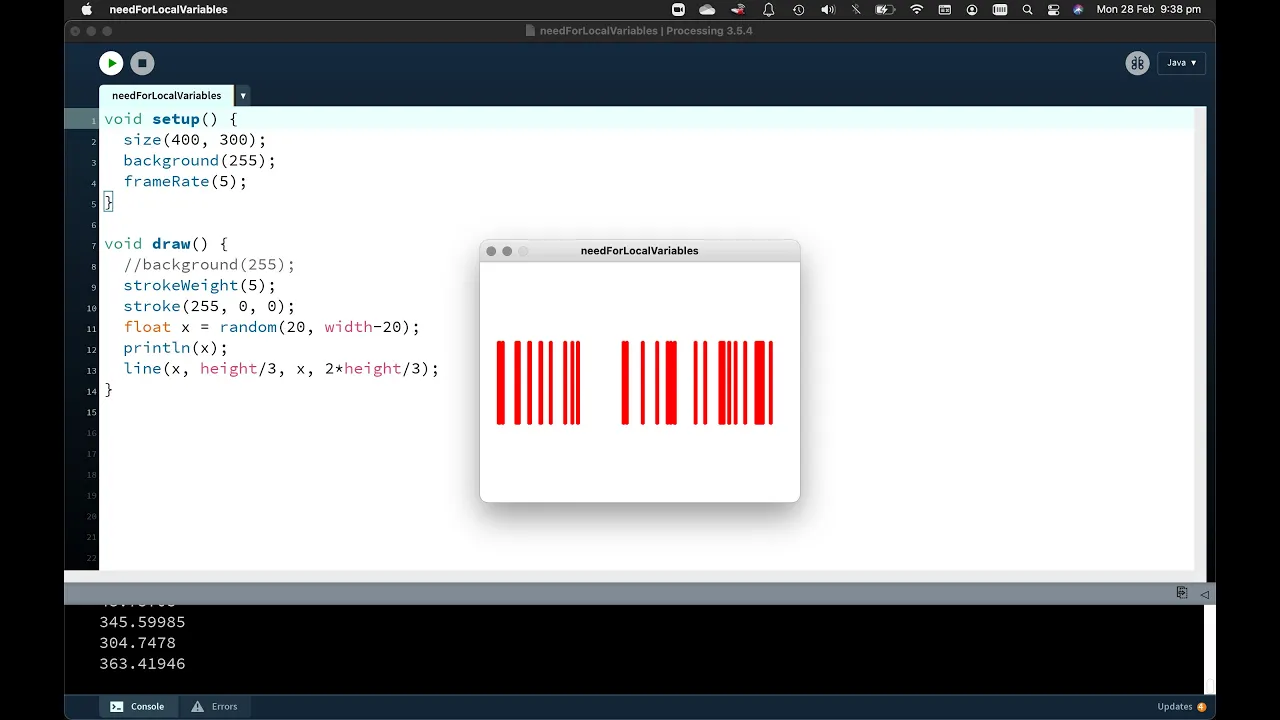Open the Updates notification
Viewport: 1280px width, 720px height.
click(1181, 706)
